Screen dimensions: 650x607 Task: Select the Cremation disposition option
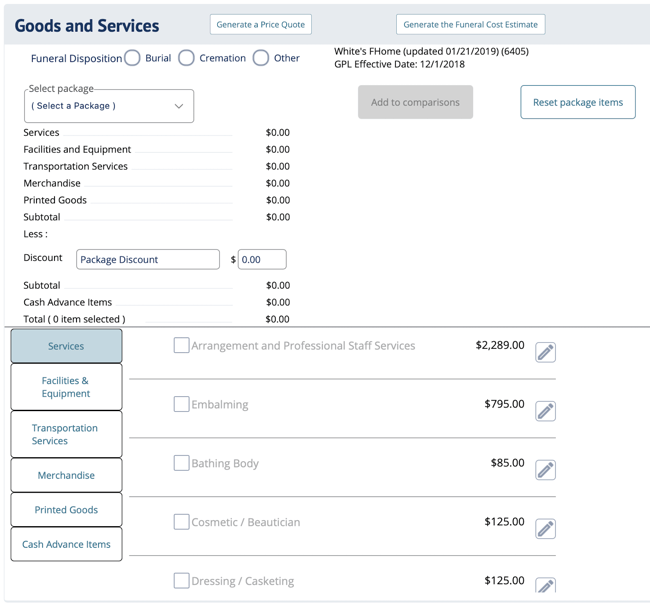click(x=186, y=58)
